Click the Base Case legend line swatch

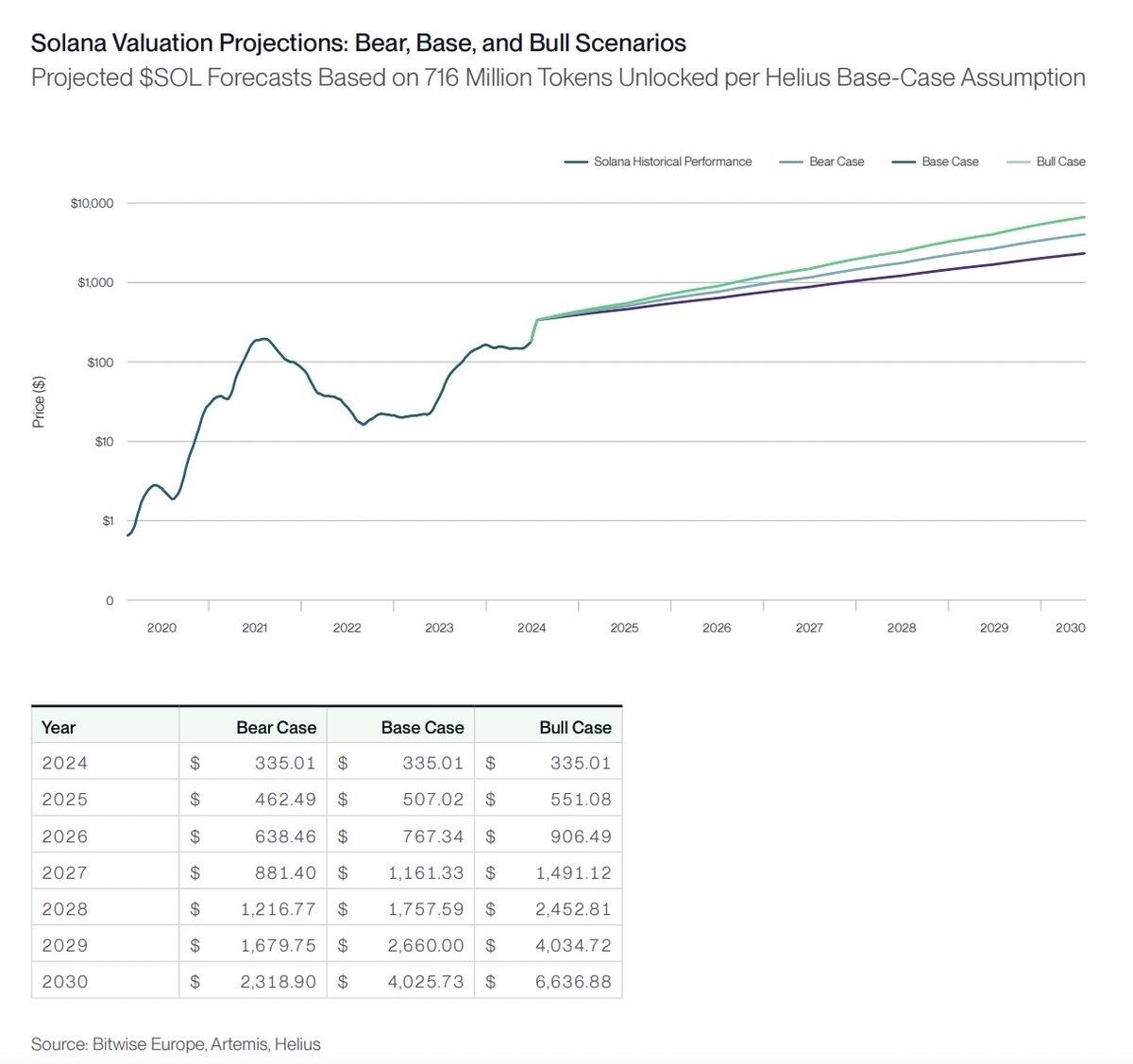(905, 162)
